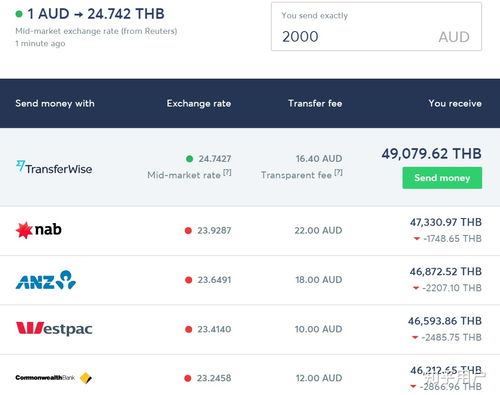Screen dimensions: 500x395
Task: Click the TransferWise logo
Action: click(x=54, y=168)
